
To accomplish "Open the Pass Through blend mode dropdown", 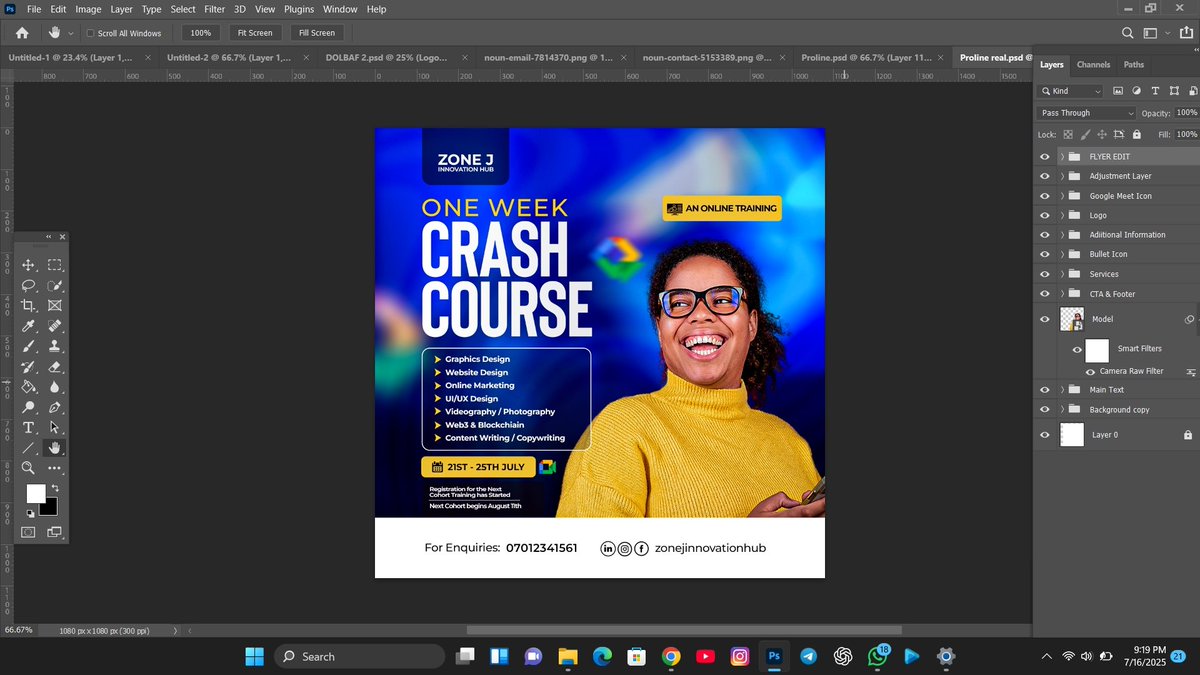I will (x=1086, y=113).
